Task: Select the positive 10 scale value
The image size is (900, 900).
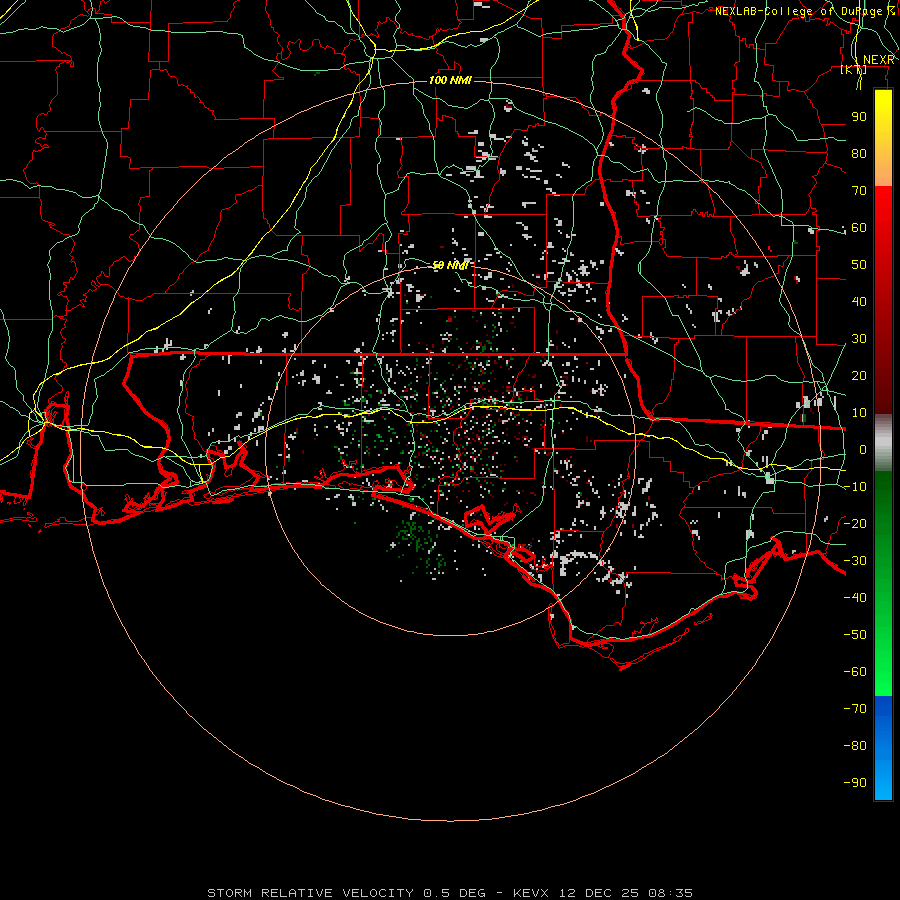Action: click(x=859, y=413)
